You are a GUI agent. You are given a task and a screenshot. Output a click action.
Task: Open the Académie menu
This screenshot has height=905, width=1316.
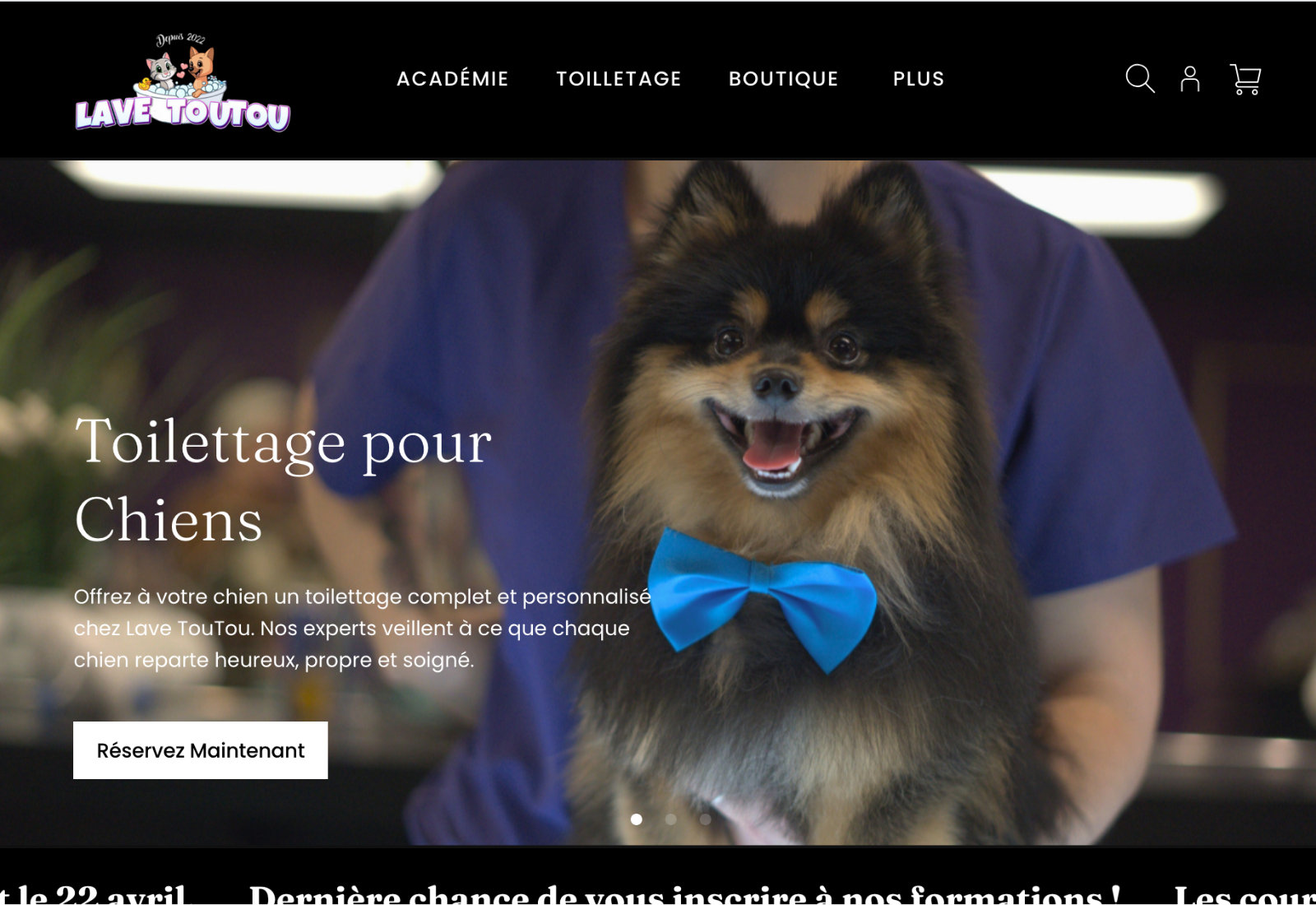pos(452,79)
